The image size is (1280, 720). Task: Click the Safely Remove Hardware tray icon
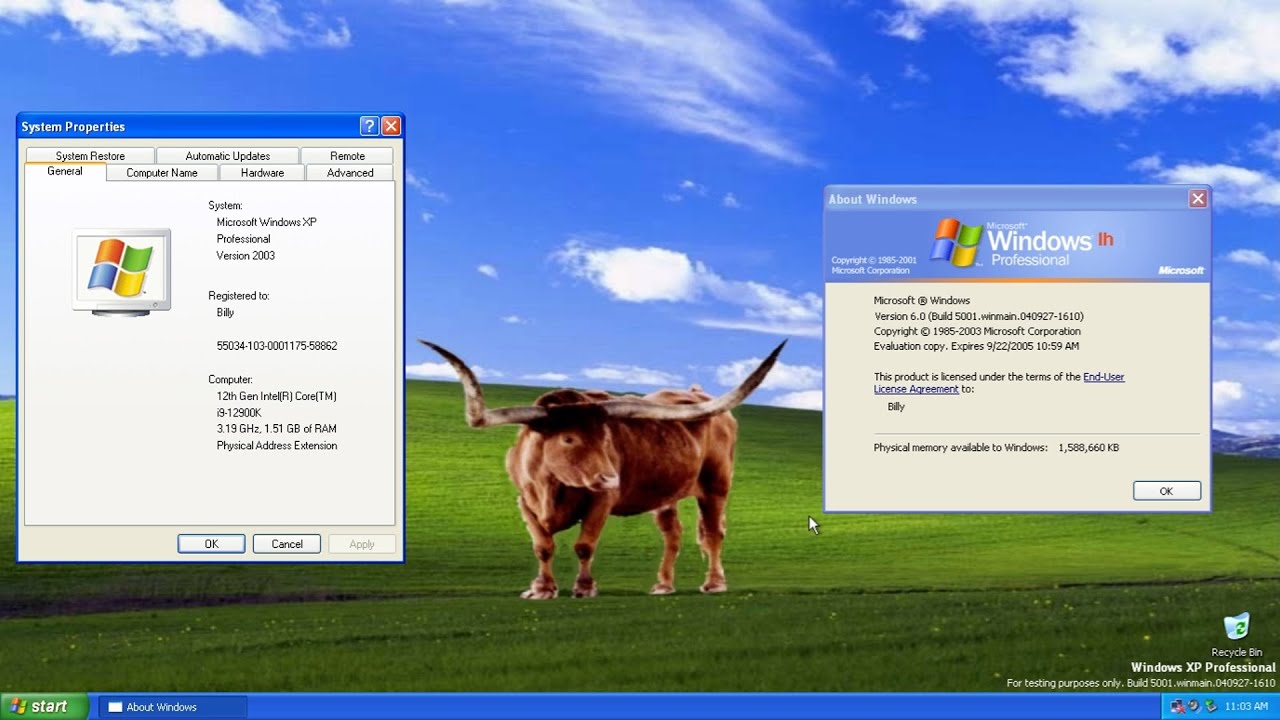click(1211, 706)
